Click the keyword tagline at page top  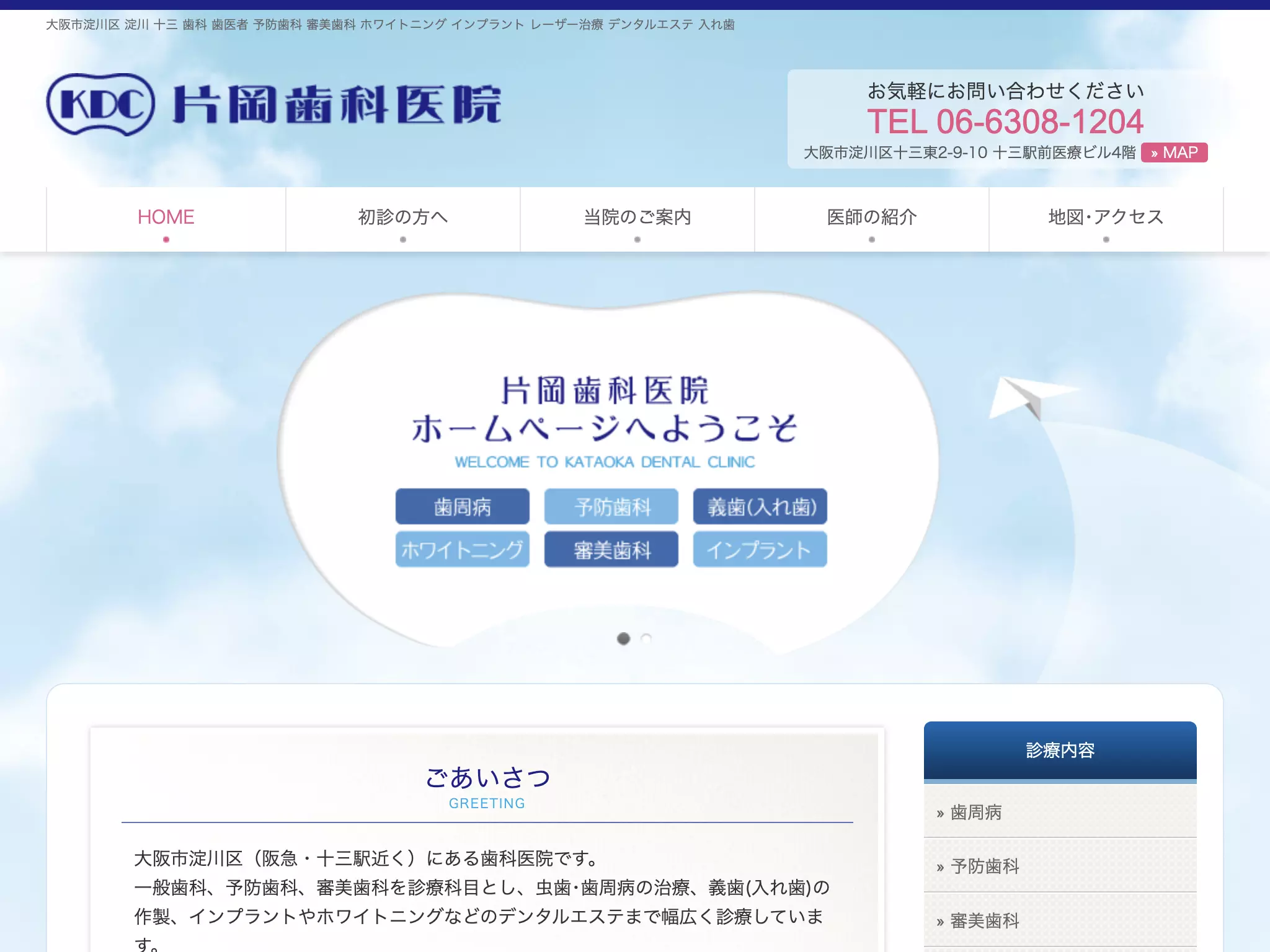pyautogui.click(x=390, y=25)
